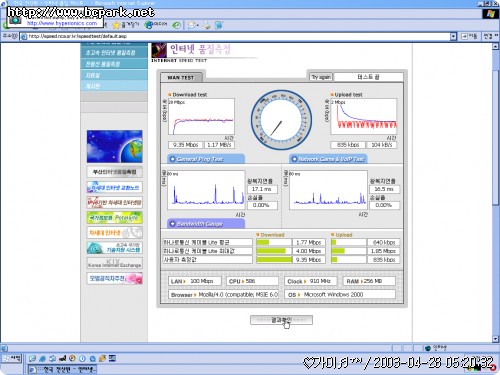500x375 pixels.
Task: Click the 104 kB/s upload result field
Action: [381, 145]
